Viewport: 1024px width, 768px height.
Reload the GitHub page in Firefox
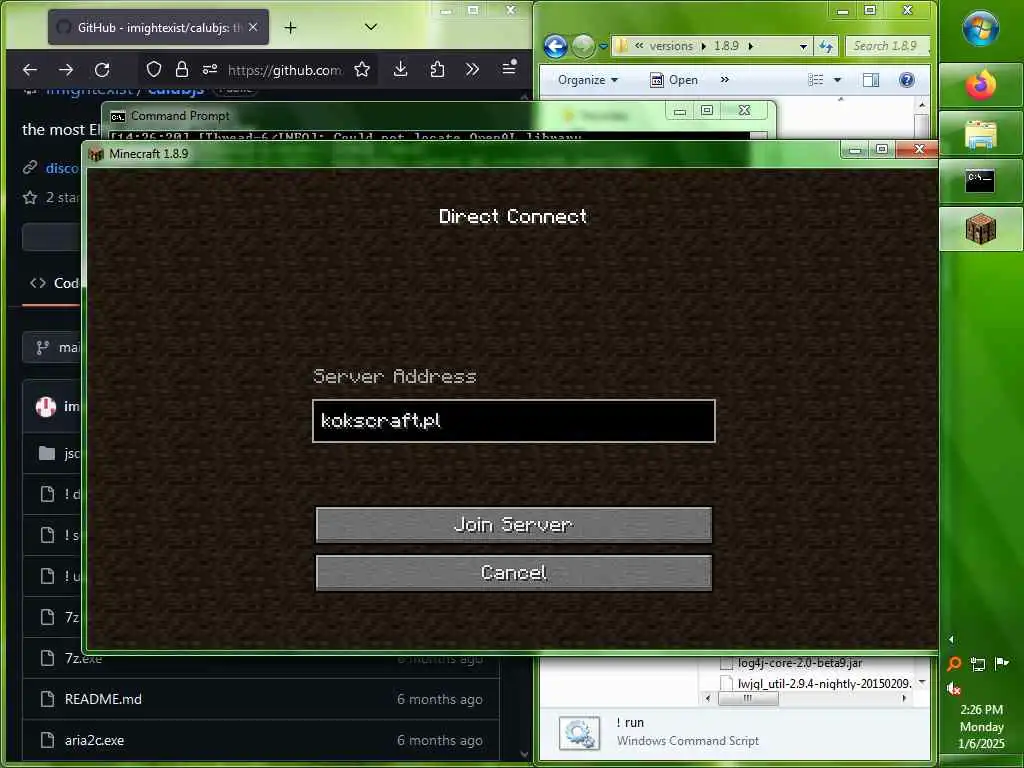point(102,69)
